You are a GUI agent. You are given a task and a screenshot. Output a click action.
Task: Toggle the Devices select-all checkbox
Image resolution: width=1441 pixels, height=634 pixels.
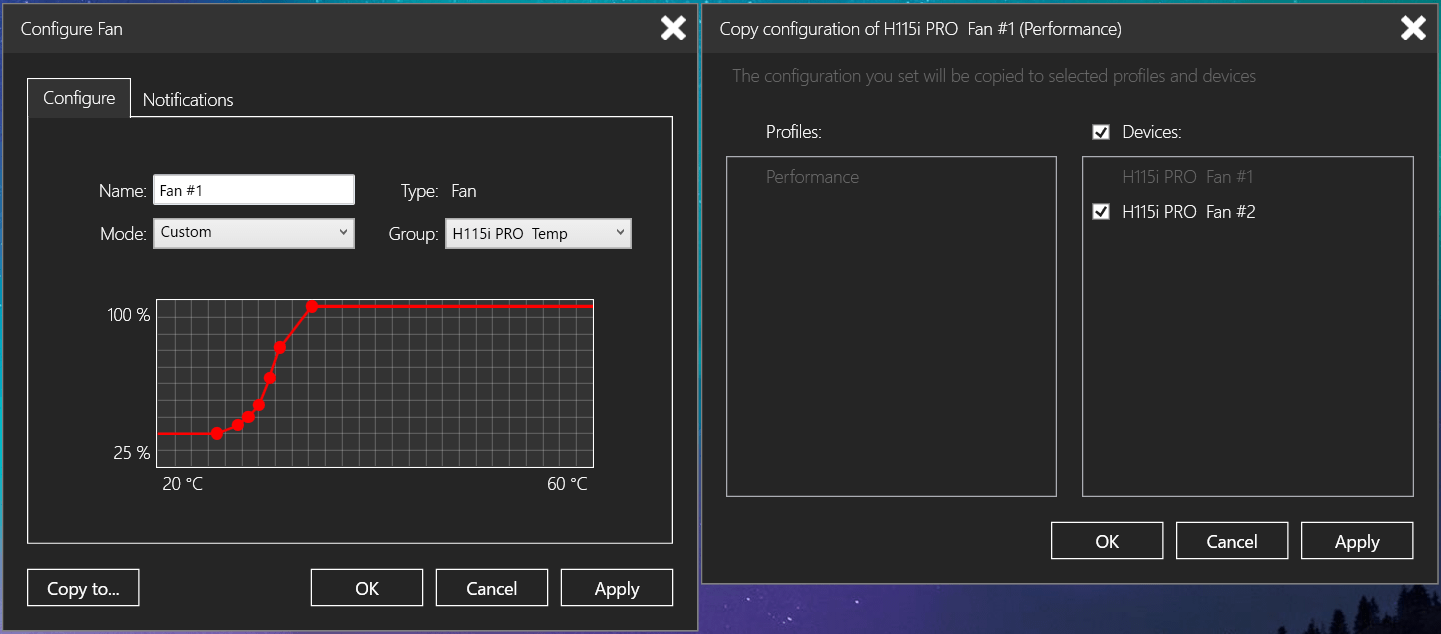click(x=1101, y=132)
